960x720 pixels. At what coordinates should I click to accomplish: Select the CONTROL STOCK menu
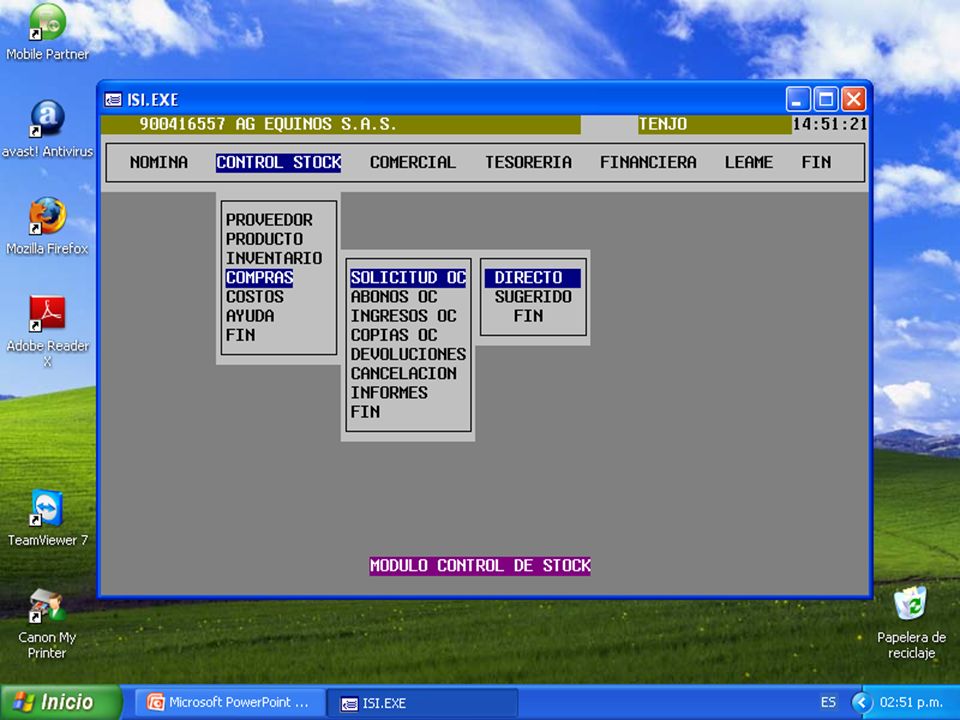click(x=279, y=162)
